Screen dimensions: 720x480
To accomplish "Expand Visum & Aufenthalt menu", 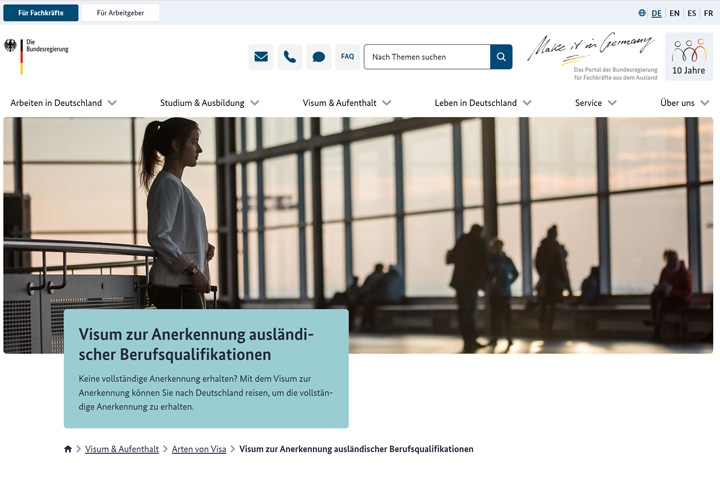I will click(346, 103).
